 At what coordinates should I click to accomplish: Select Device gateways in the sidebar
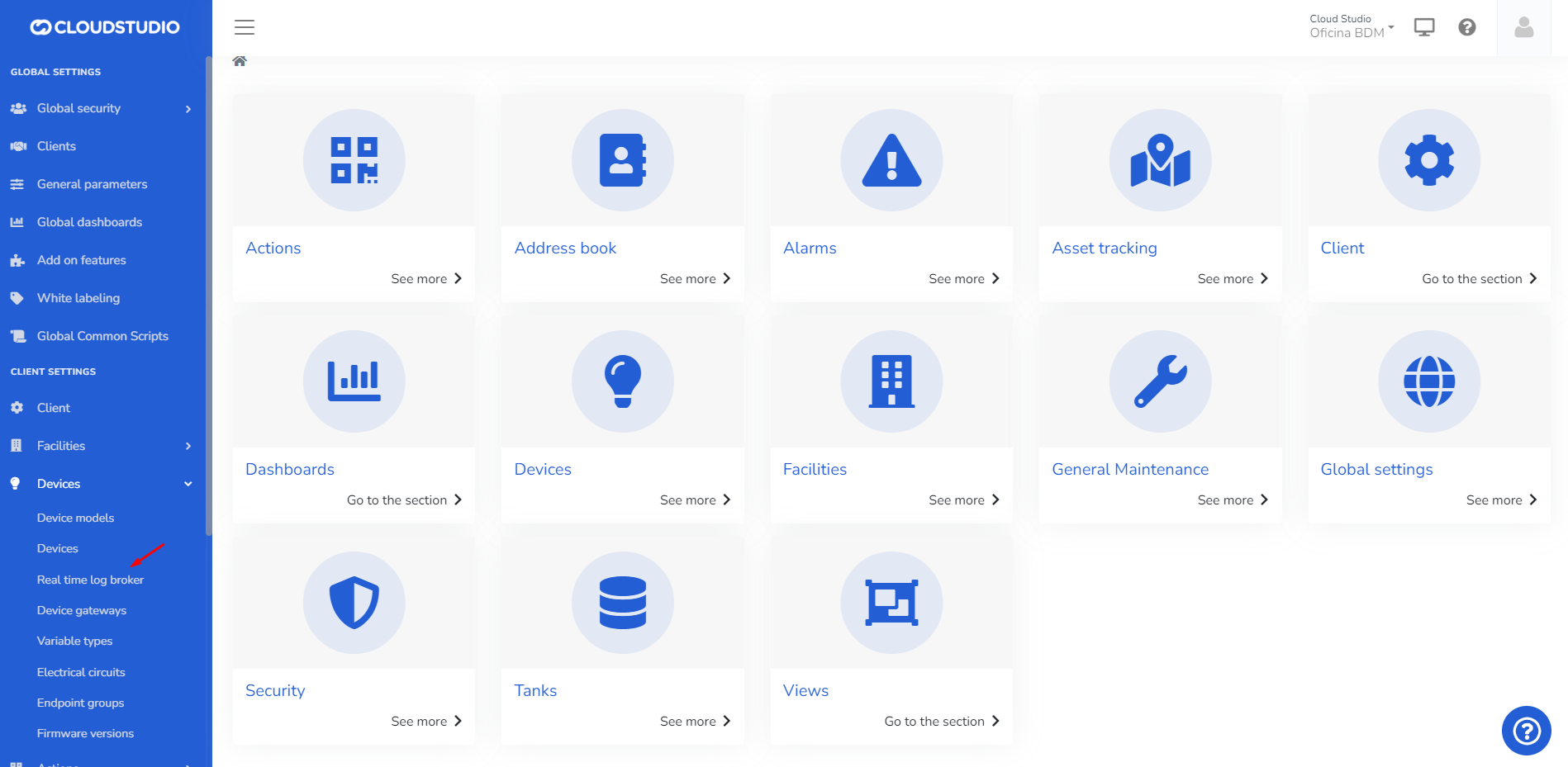[x=82, y=610]
